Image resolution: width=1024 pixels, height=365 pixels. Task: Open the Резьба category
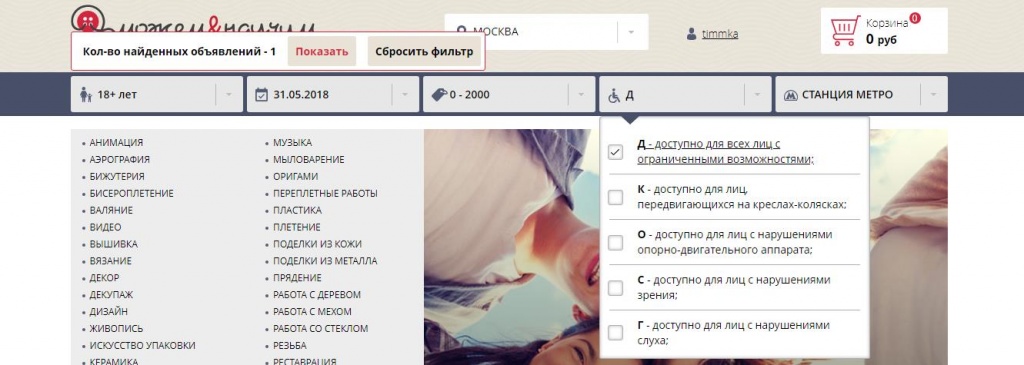pyautogui.click(x=289, y=345)
